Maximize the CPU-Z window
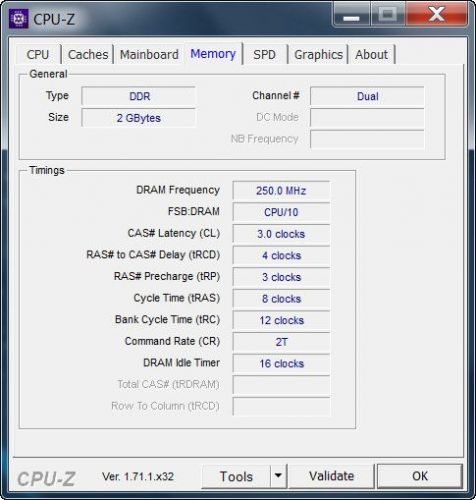Image resolution: width=476 pixels, height=500 pixels. [x=387, y=14]
